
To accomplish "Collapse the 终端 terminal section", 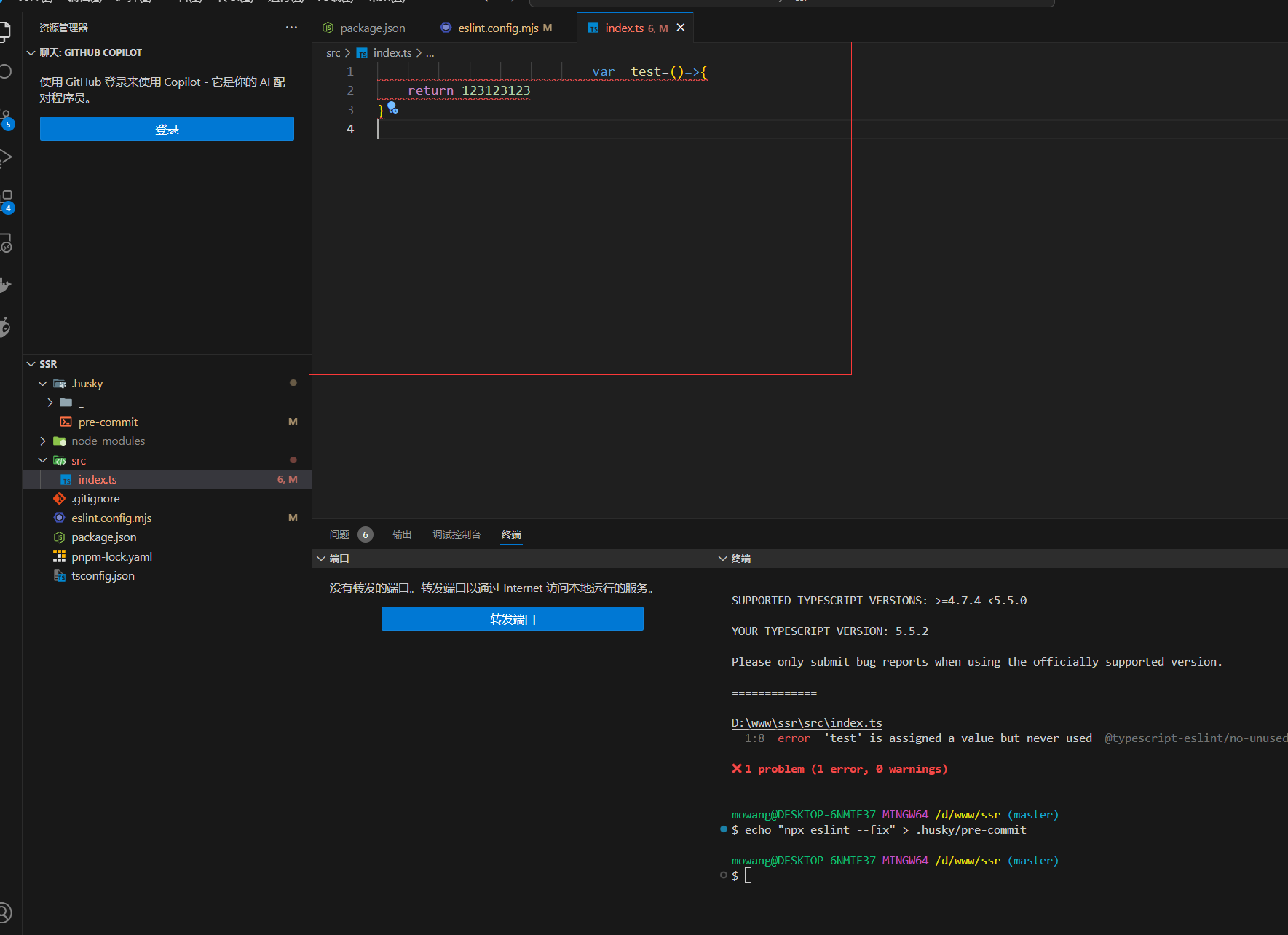I will tap(723, 559).
